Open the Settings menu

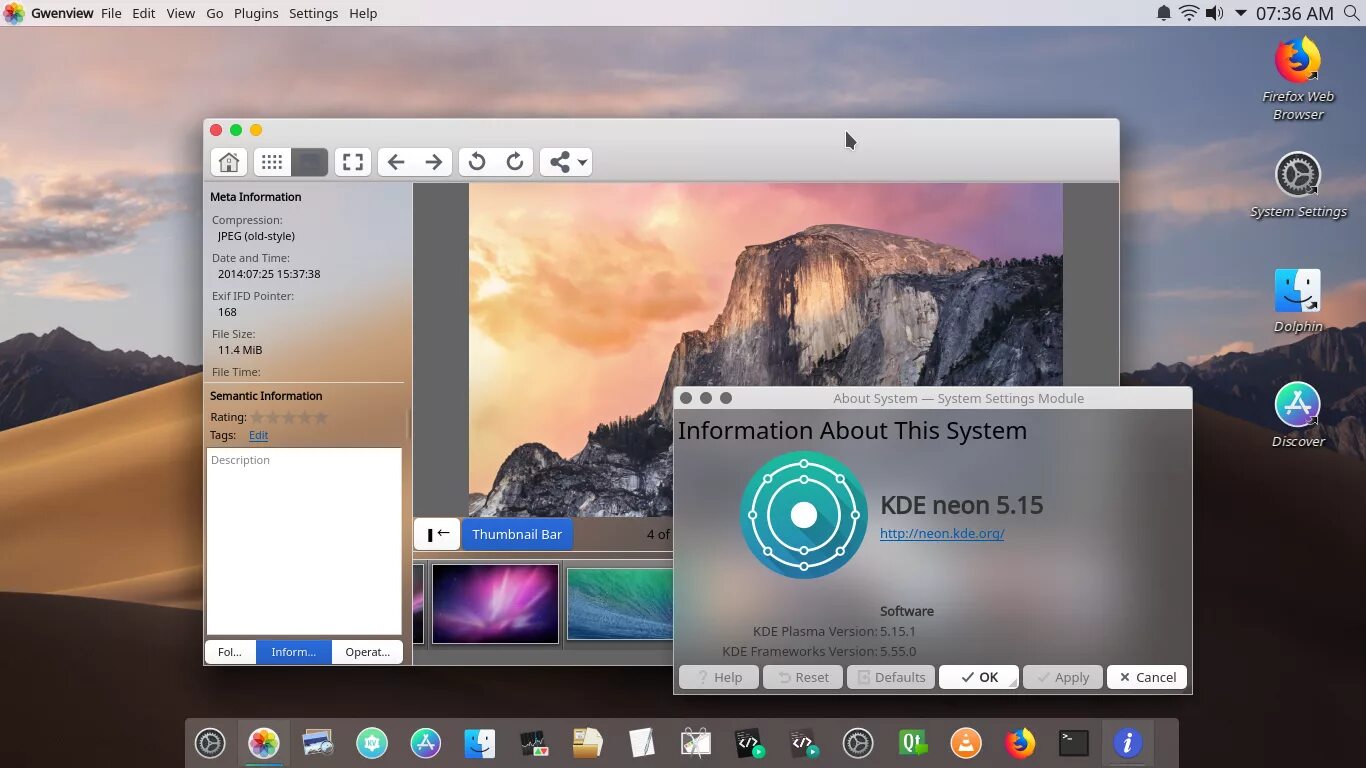coord(314,13)
